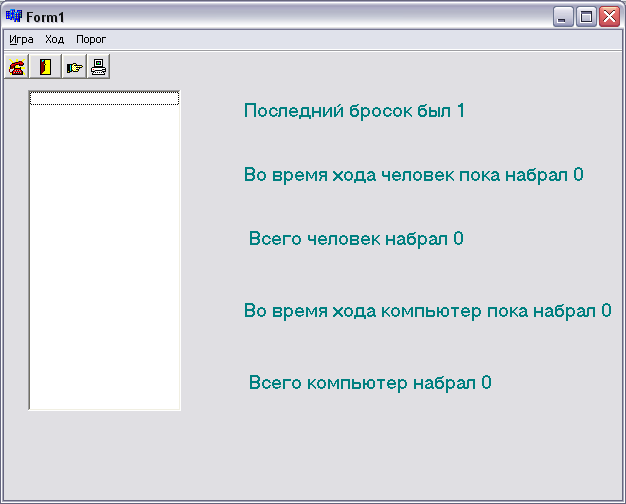Screen dimensions: 626x504
Task: Click the red telephone toolbar icon
Action: [16, 67]
